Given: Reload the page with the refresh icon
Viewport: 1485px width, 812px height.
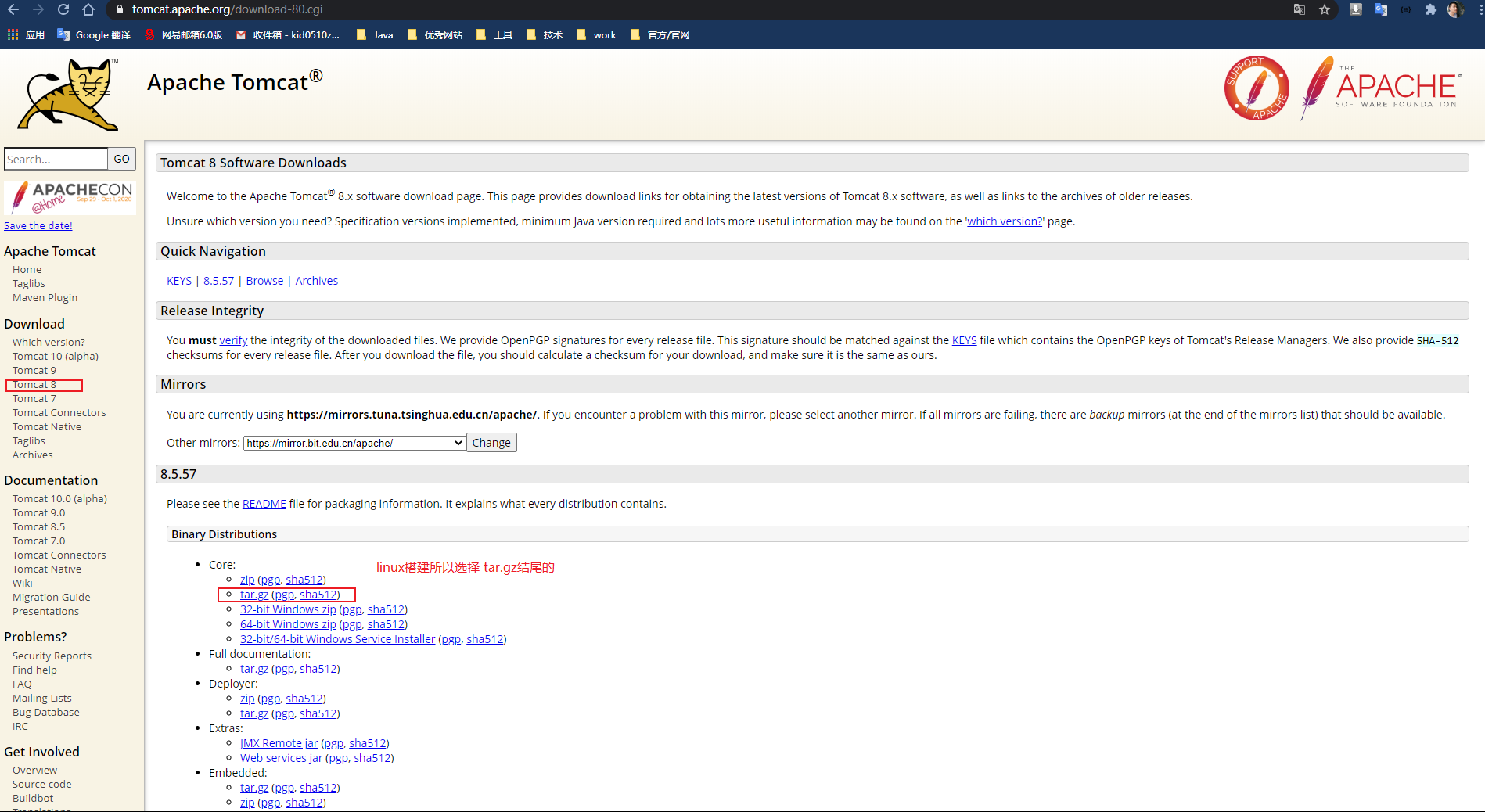Looking at the screenshot, I should (63, 9).
